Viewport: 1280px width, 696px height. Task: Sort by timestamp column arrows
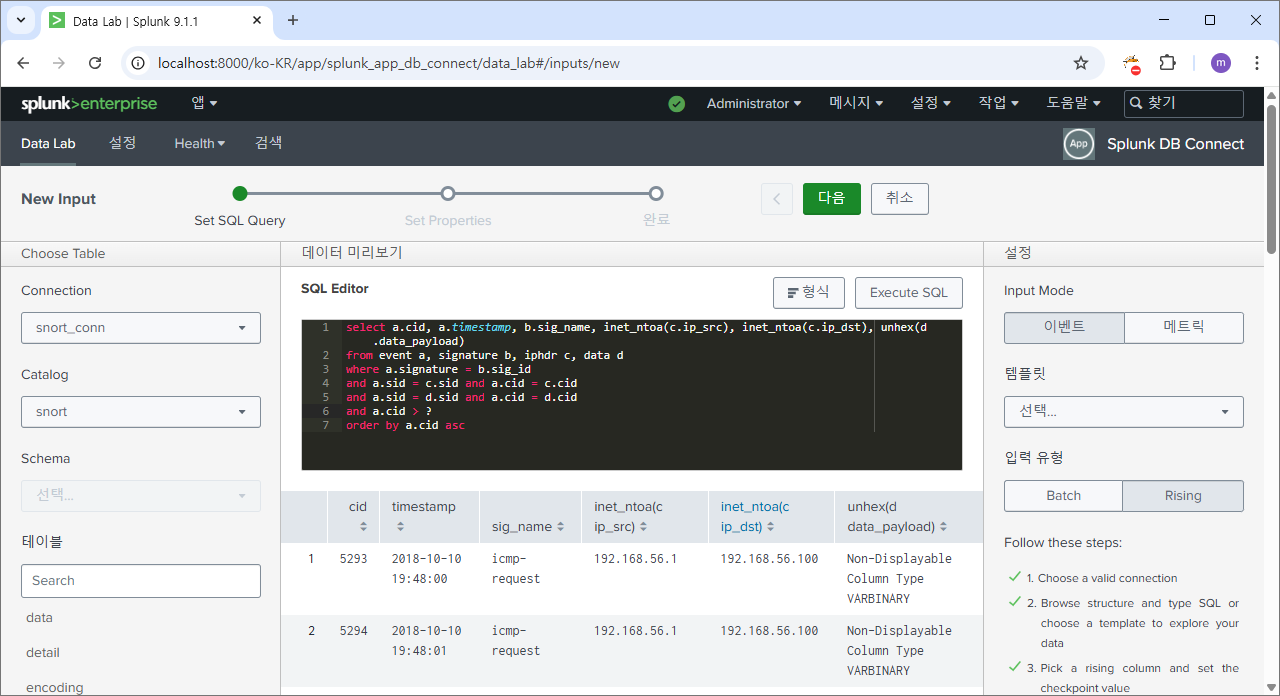pyautogui.click(x=400, y=526)
